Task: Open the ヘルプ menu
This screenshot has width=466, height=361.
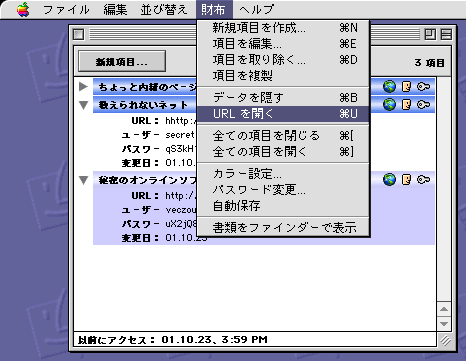Action: click(x=256, y=9)
